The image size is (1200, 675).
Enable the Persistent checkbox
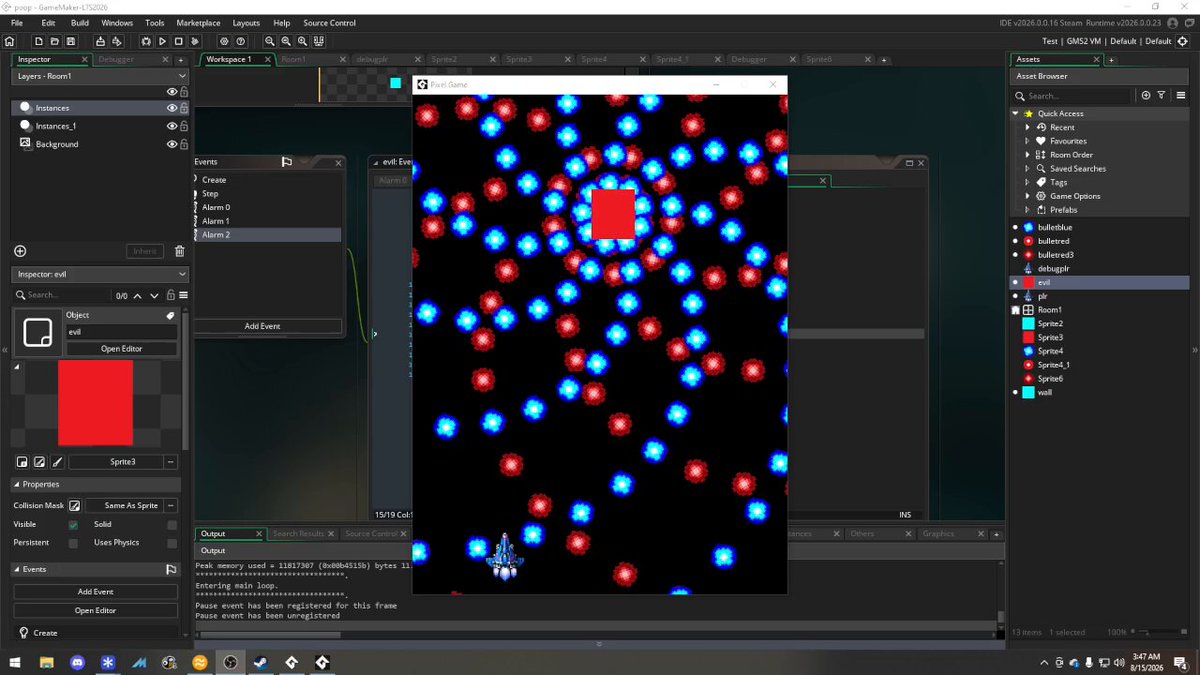click(73, 543)
